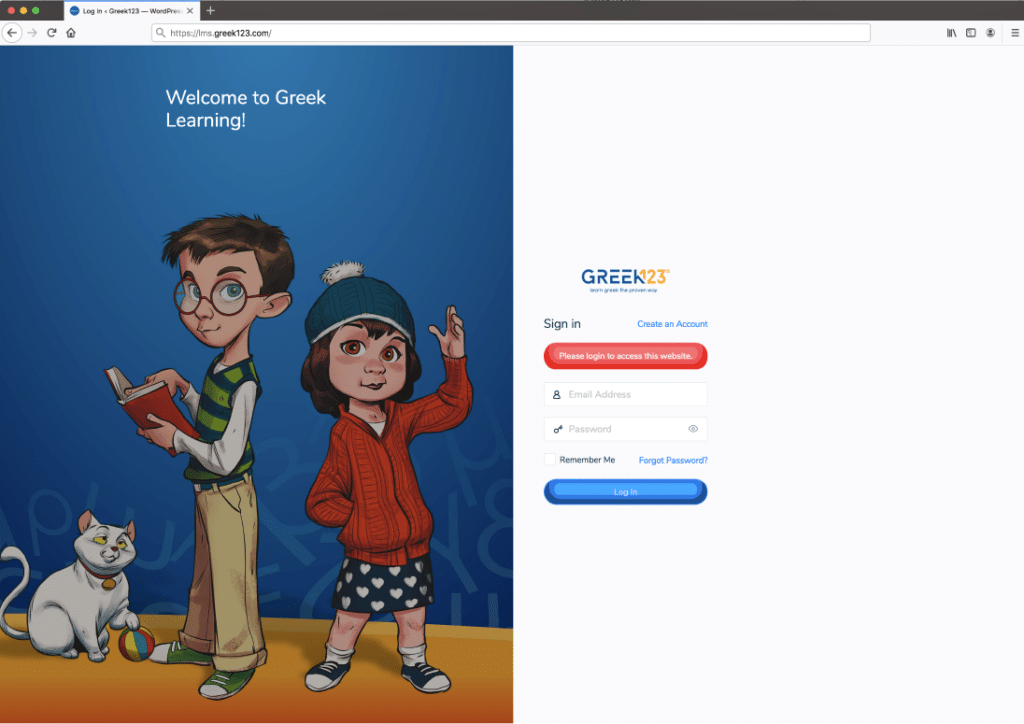Toggle the sidebar icon in browser toolbar
This screenshot has height=724, width=1024.
pyautogui.click(x=971, y=33)
